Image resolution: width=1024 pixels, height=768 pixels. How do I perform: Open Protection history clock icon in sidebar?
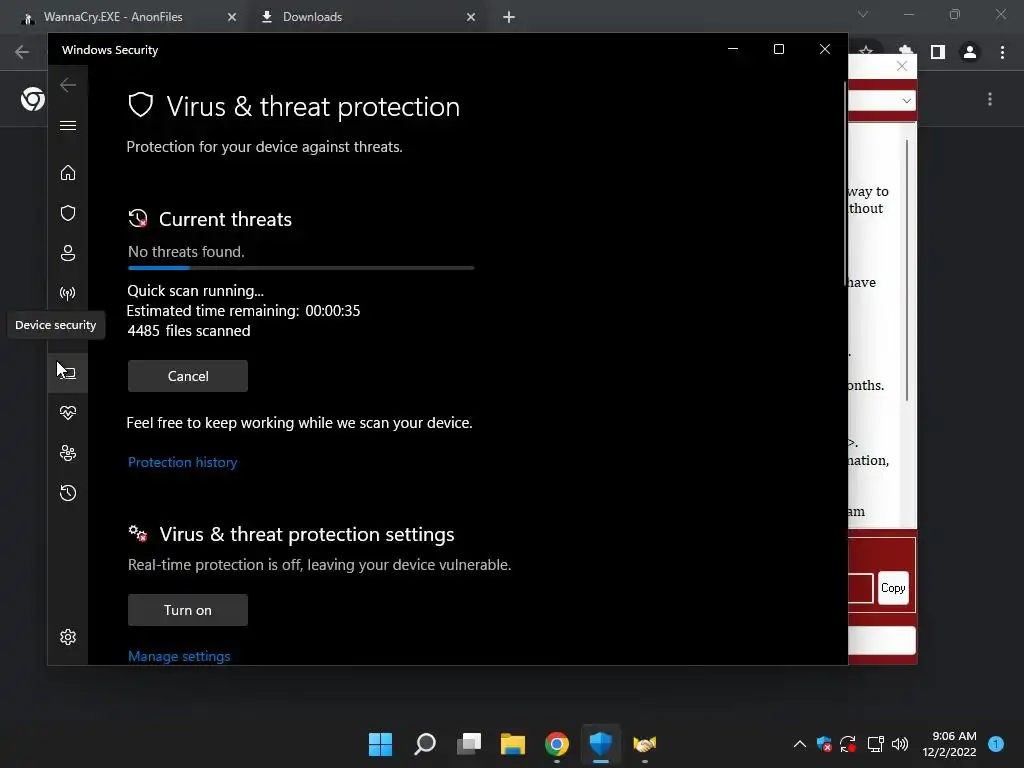(68, 493)
